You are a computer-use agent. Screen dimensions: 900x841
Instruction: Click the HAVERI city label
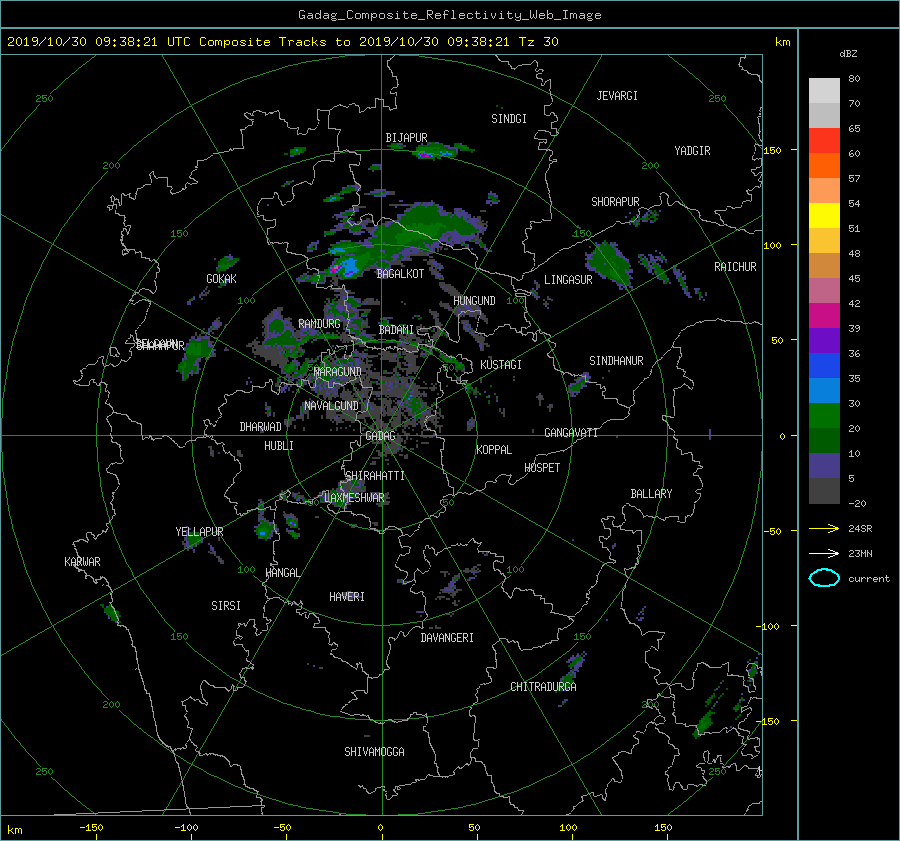tap(347, 597)
